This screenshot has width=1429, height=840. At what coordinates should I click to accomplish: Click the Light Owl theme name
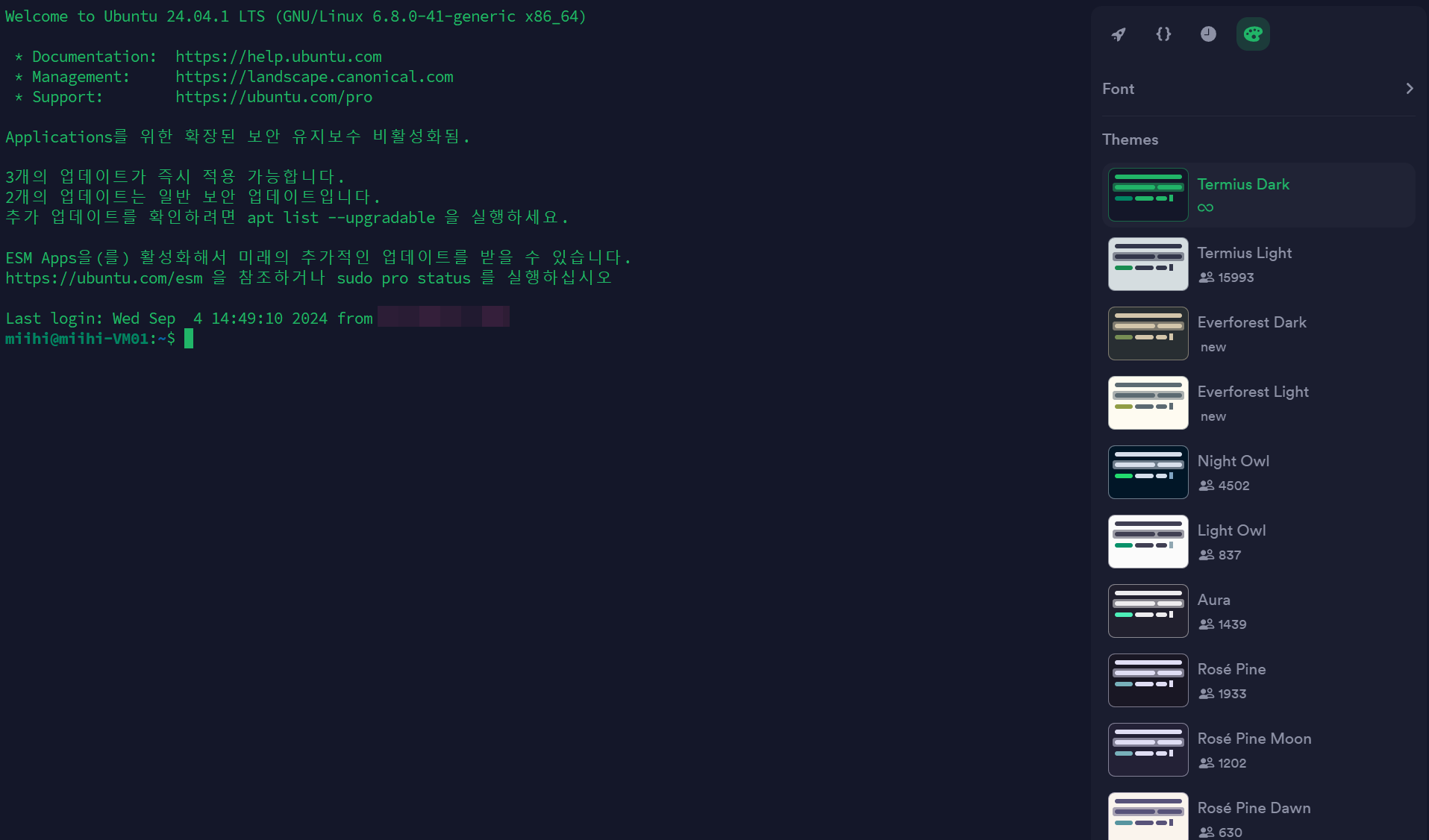[x=1231, y=530]
